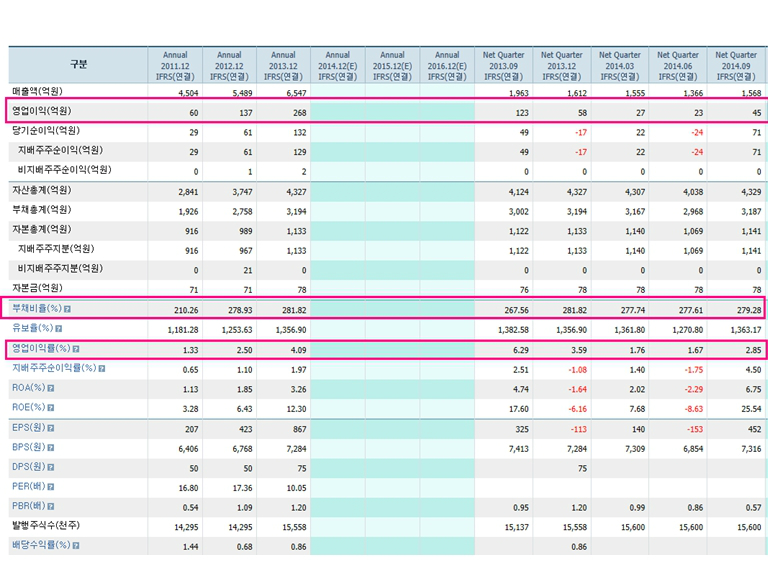
Task: Select the Annual 2013.12 column header
Action: tap(283, 65)
